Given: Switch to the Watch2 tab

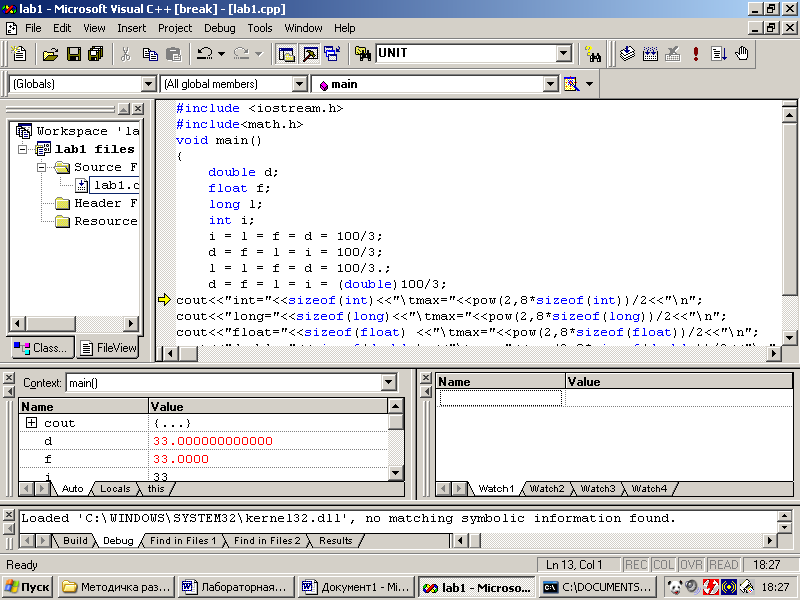Looking at the screenshot, I should pyautogui.click(x=546, y=489).
